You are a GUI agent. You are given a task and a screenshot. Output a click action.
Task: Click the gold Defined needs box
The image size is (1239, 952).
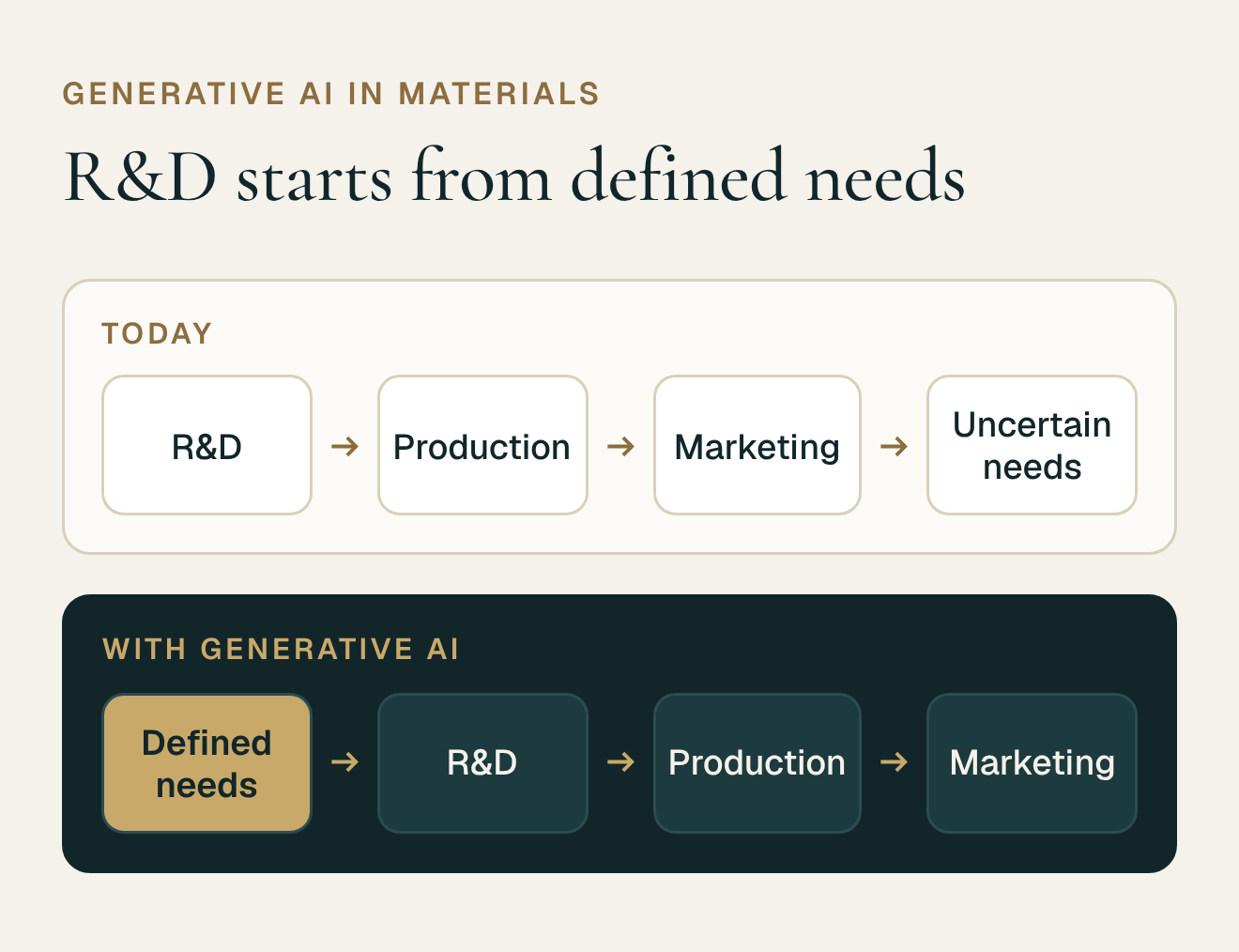click(206, 762)
